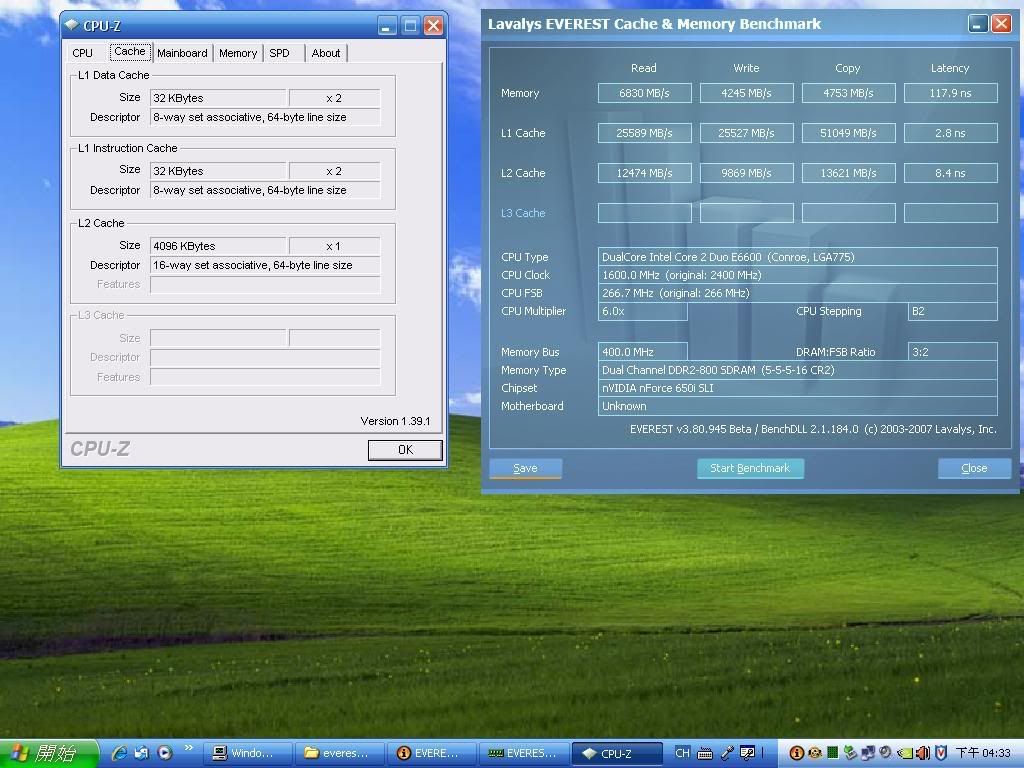The width and height of the screenshot is (1024, 768).
Task: Go to the SPD tab
Action: click(279, 53)
